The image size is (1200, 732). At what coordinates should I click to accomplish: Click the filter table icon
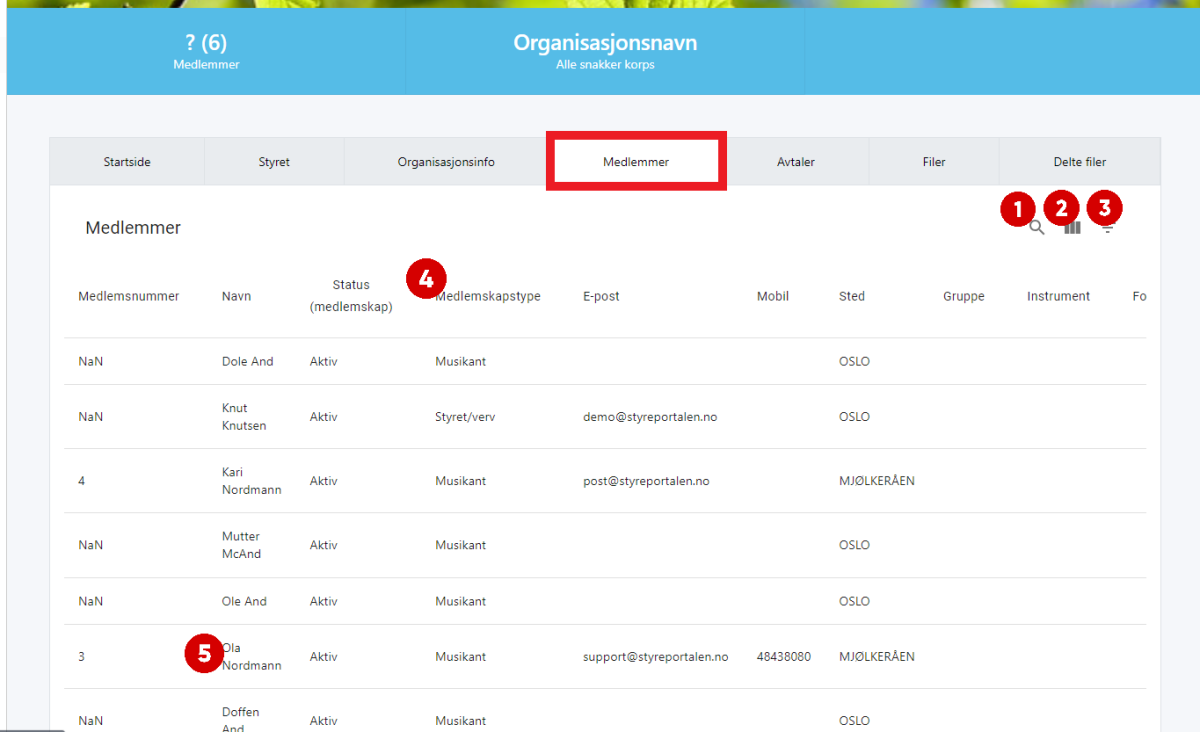pyautogui.click(x=1108, y=229)
